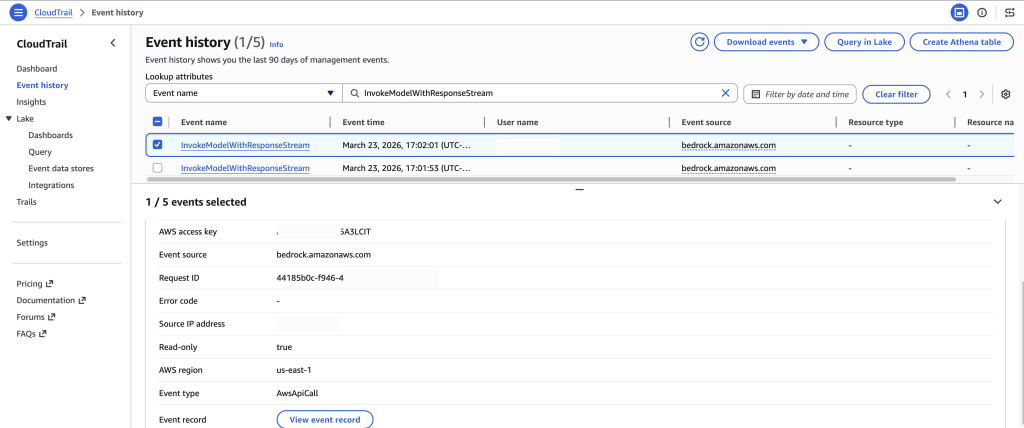The width and height of the screenshot is (1024, 428).
Task: Open the Download events dropdown
Action: 766,42
